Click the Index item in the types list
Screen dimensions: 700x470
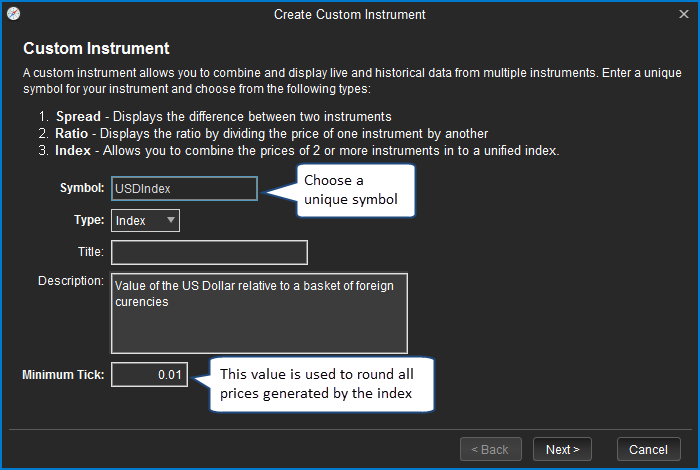(76, 150)
